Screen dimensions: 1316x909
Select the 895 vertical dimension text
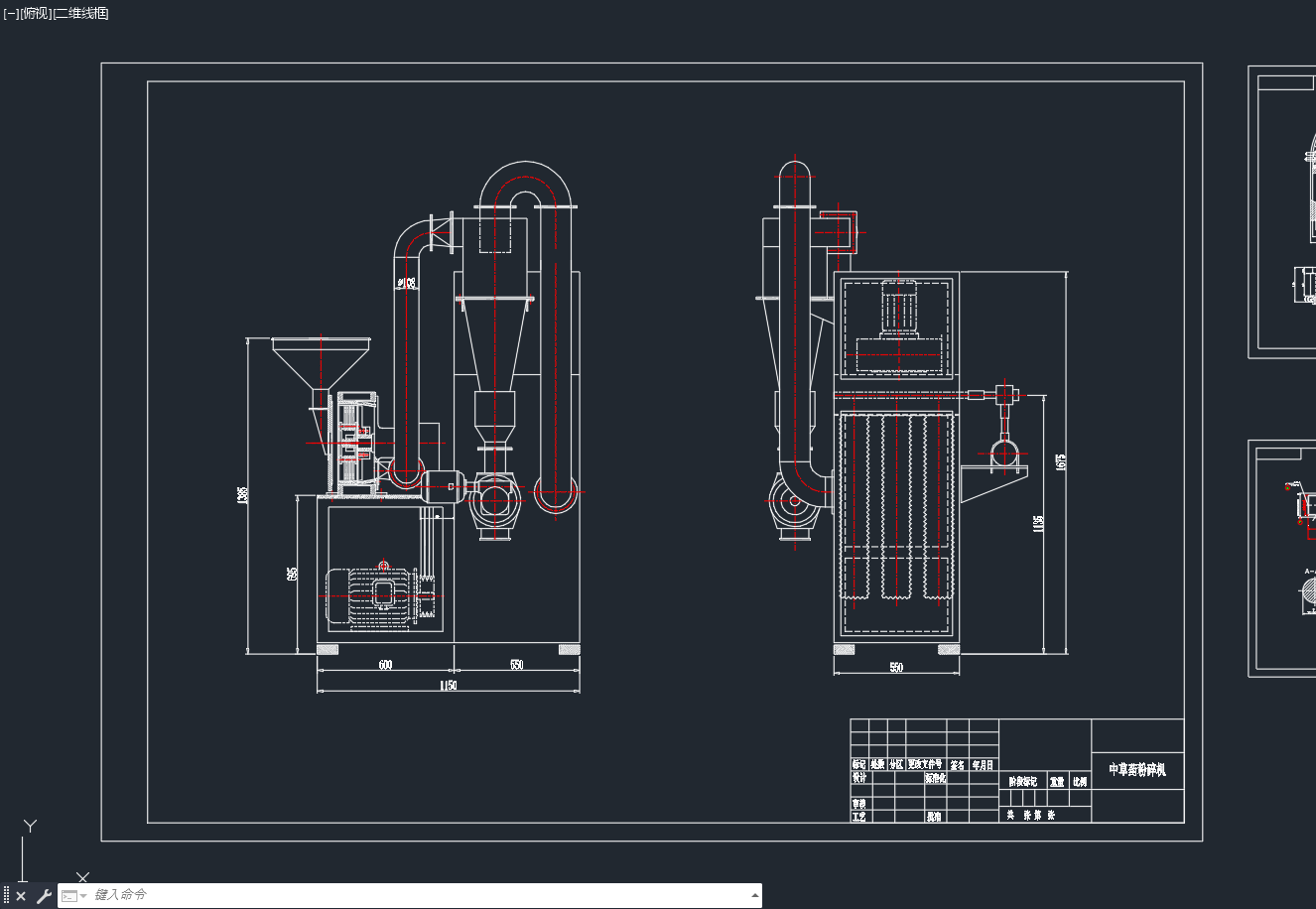292,576
